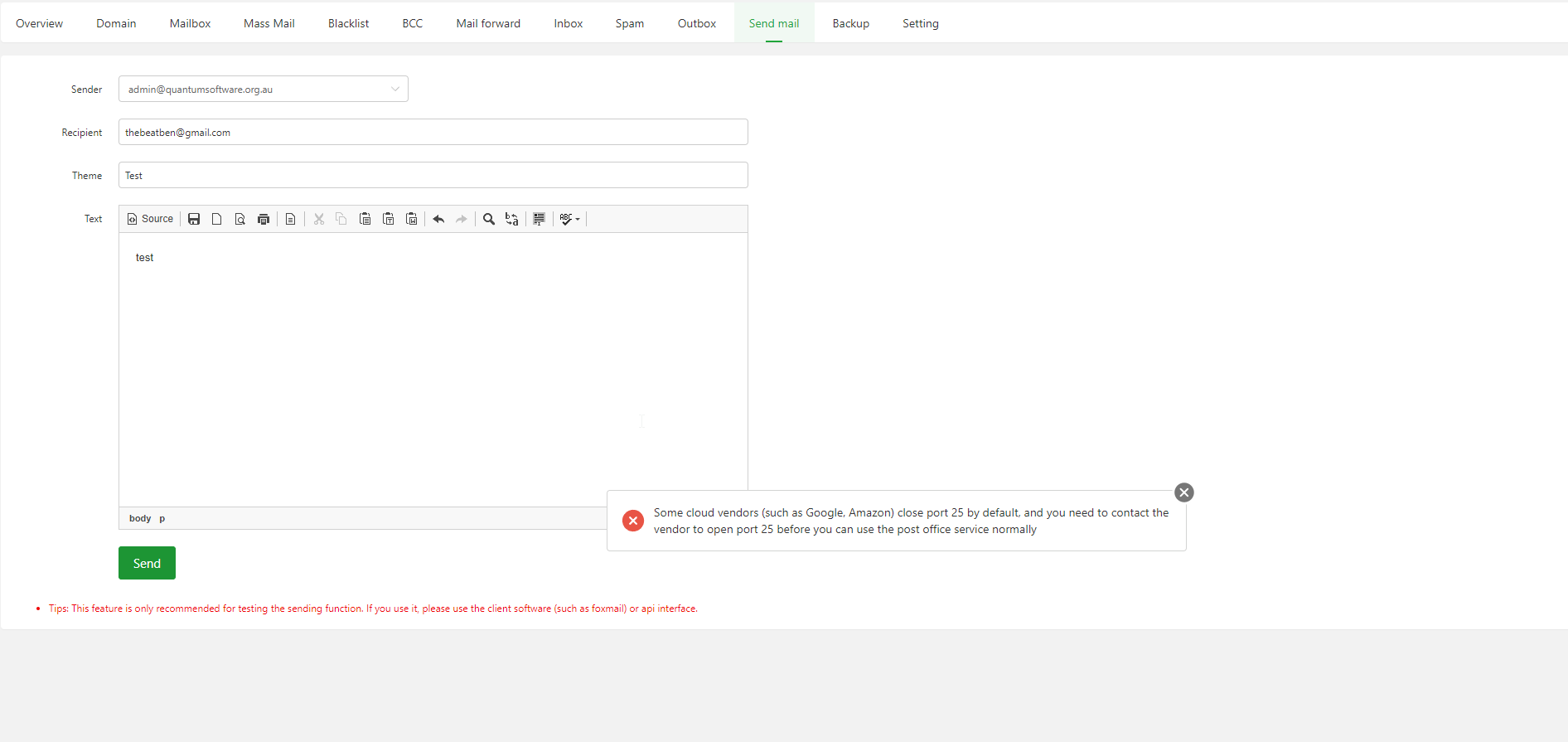This screenshot has width=1568, height=742.
Task: Click the Undo arrow icon
Action: click(x=438, y=219)
